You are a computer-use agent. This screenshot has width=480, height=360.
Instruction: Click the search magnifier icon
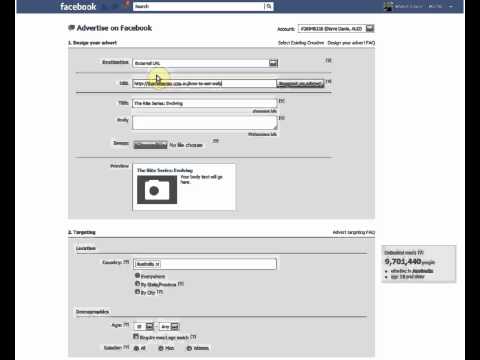click(x=269, y=6)
